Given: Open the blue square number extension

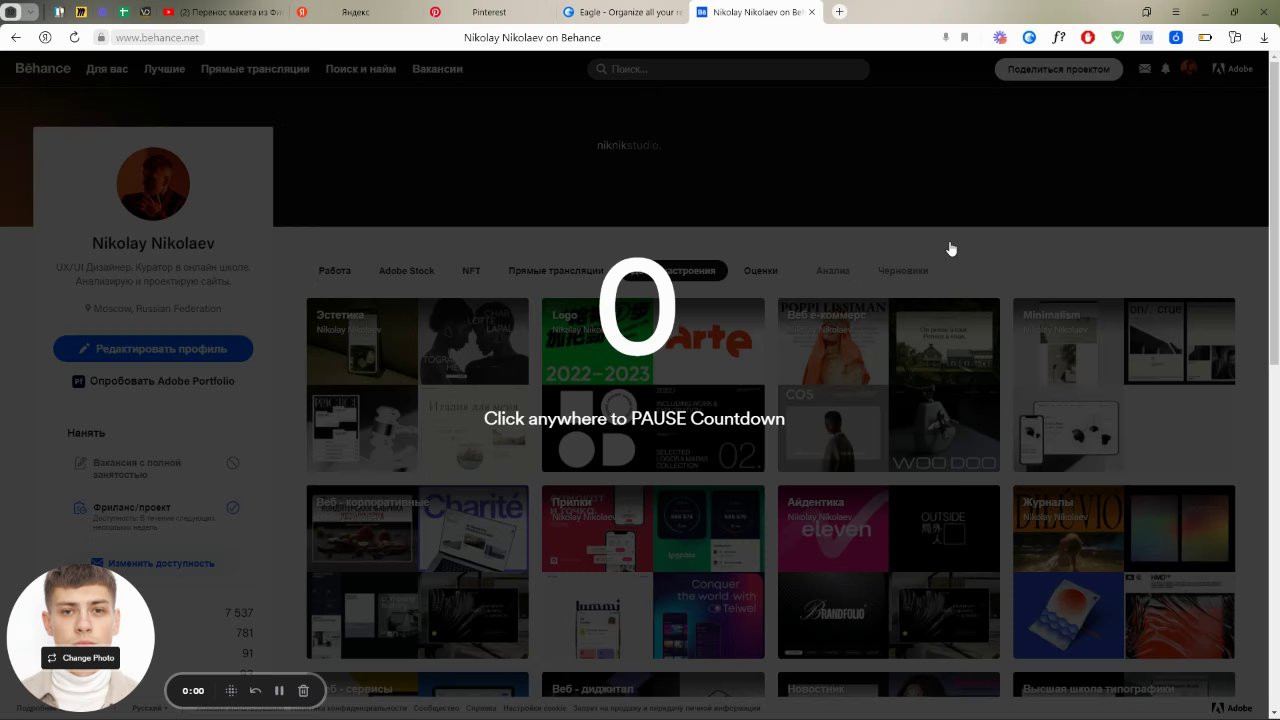Looking at the screenshot, I should pos(1176,37).
